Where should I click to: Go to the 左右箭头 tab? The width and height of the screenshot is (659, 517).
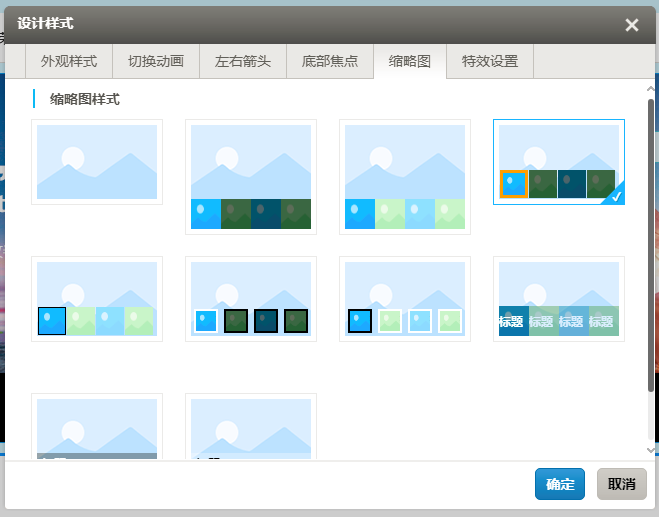coord(243,61)
